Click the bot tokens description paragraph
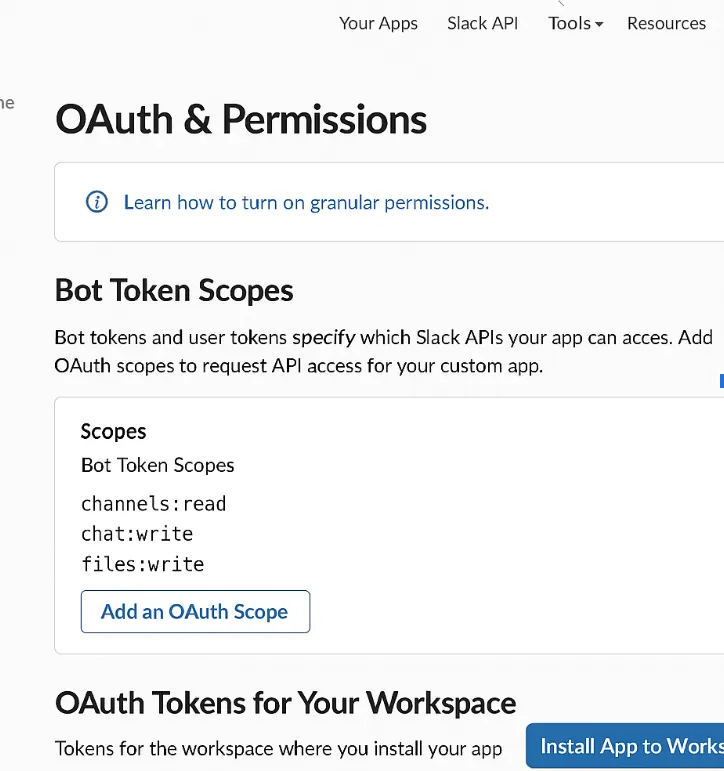The width and height of the screenshot is (724, 771). coord(384,352)
